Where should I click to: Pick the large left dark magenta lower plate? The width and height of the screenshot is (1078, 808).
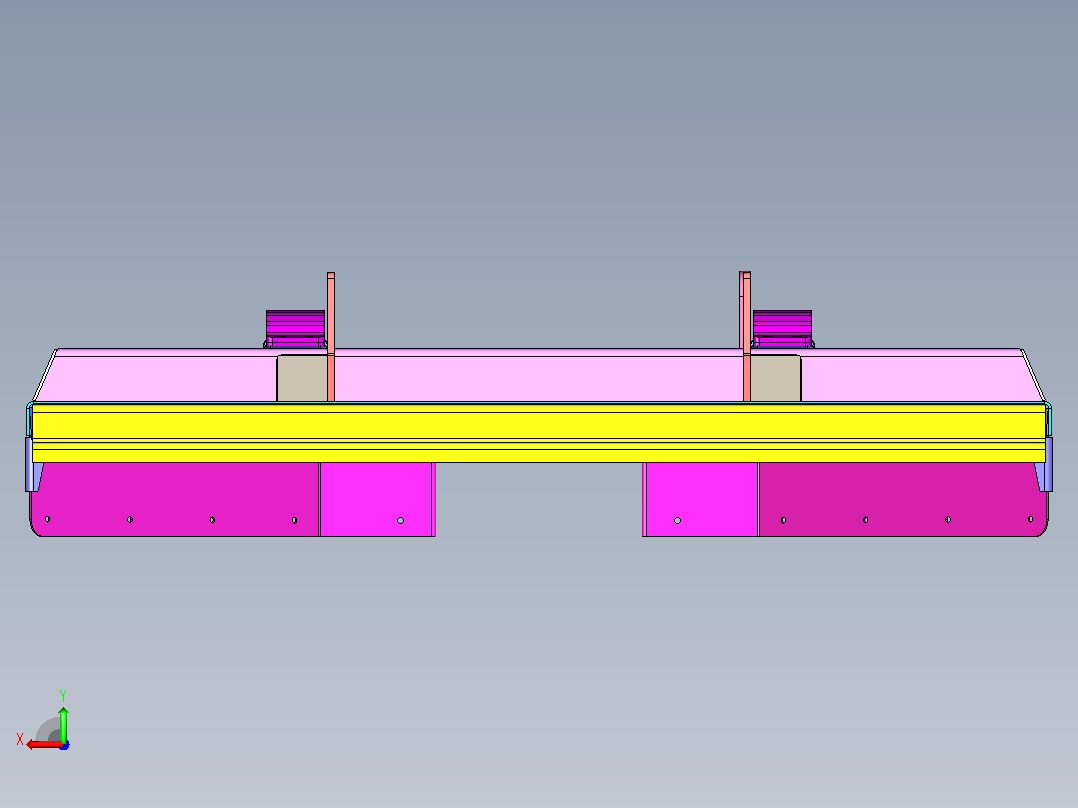[x=175, y=499]
